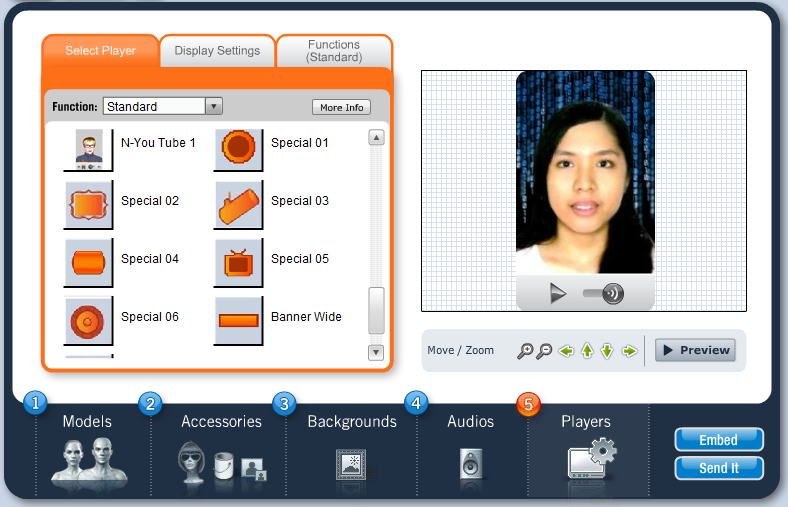
Task: Select the Special 06 round player icon
Action: (88, 321)
